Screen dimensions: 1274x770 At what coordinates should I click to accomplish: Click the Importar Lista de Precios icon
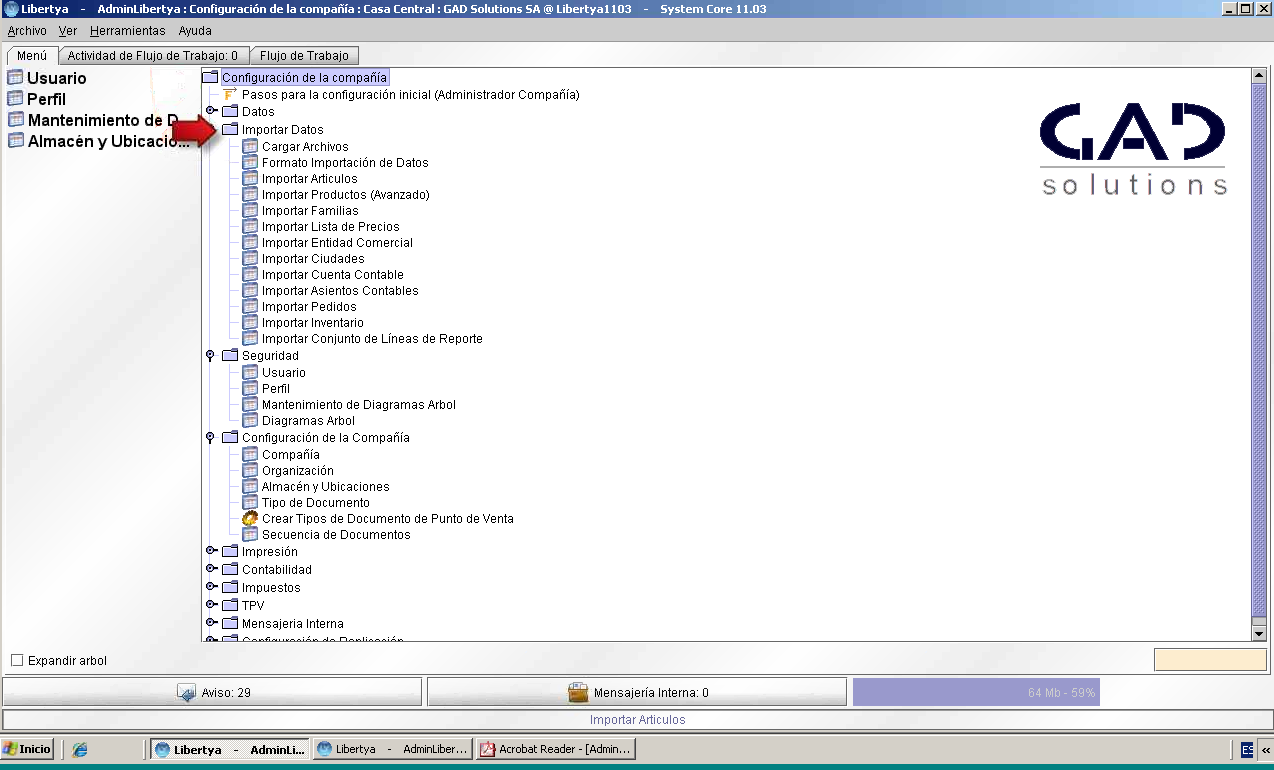(250, 227)
